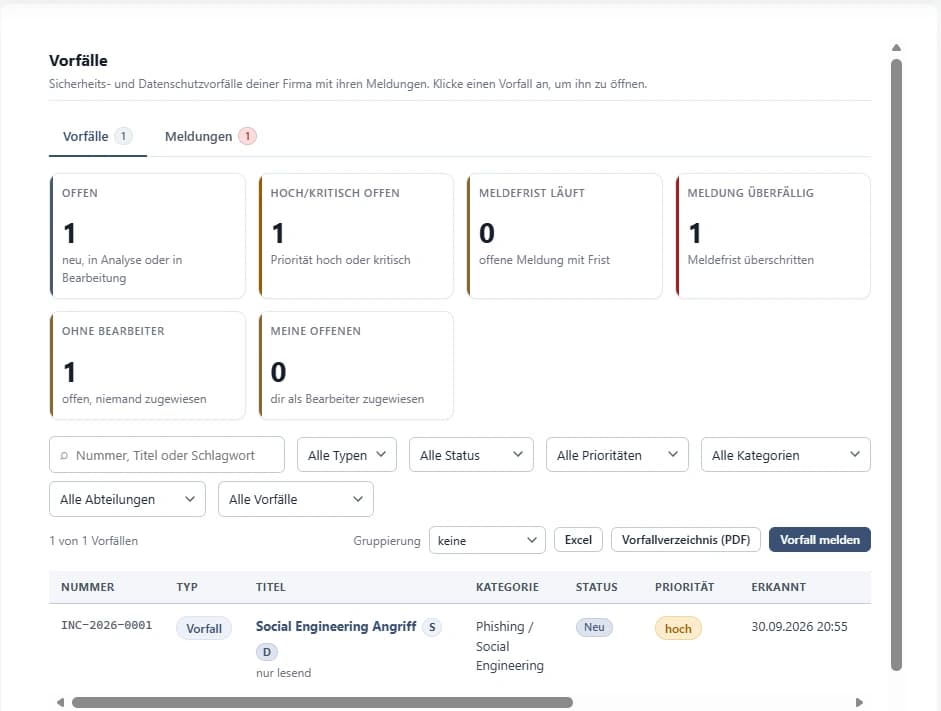Click the D badge under the incident title
Viewport: 941px width, 711px height.
(x=267, y=652)
